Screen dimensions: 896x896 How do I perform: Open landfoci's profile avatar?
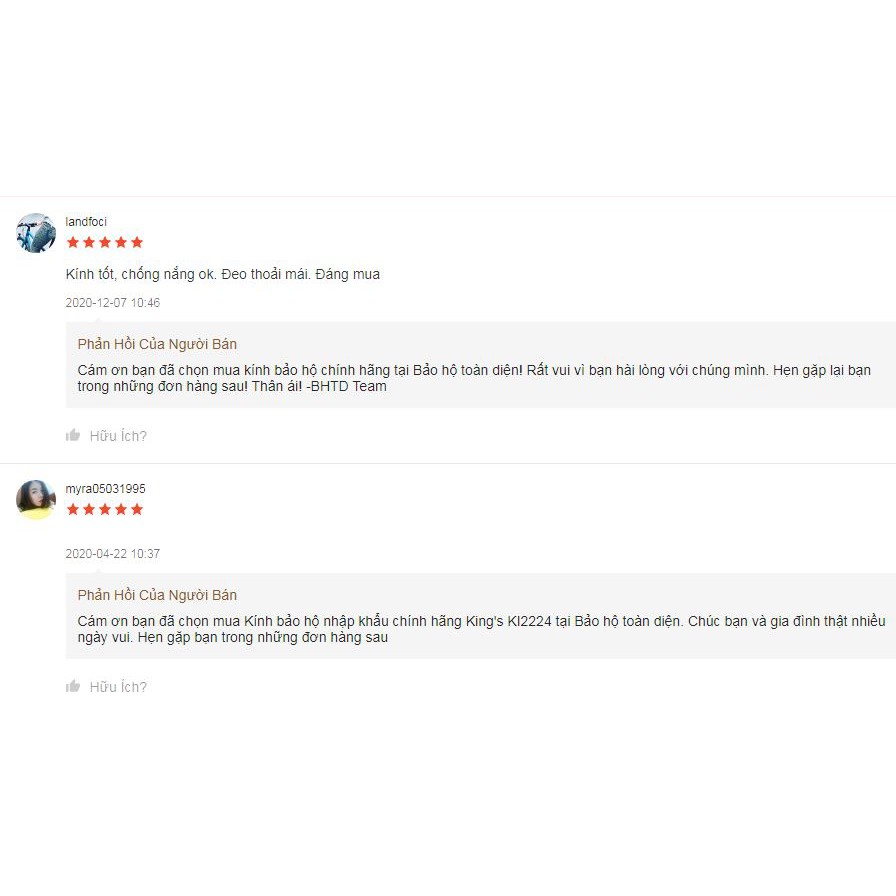tap(36, 233)
